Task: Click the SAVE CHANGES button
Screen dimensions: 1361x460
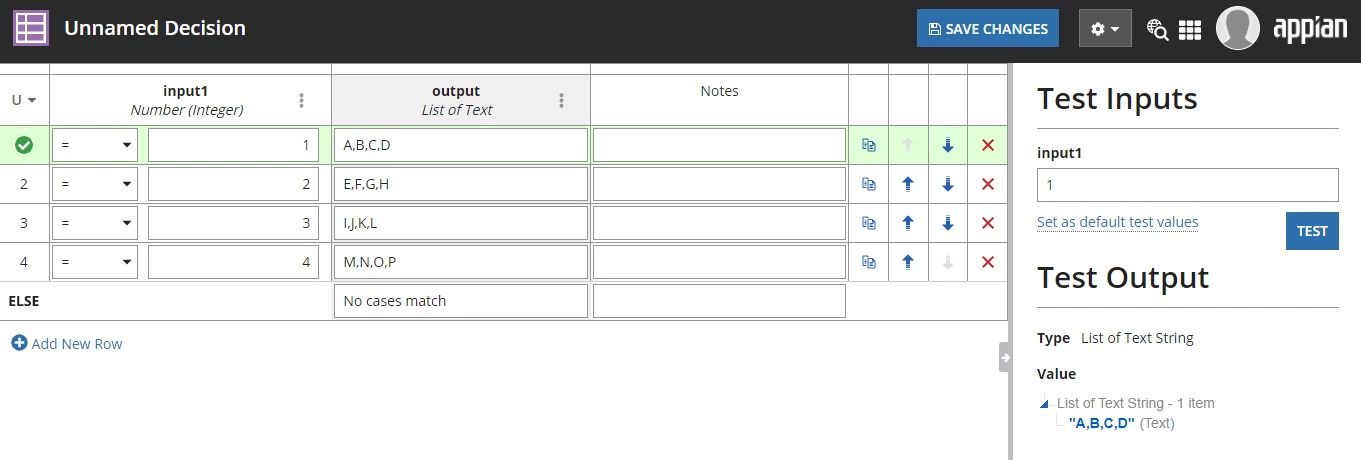Action: click(988, 29)
